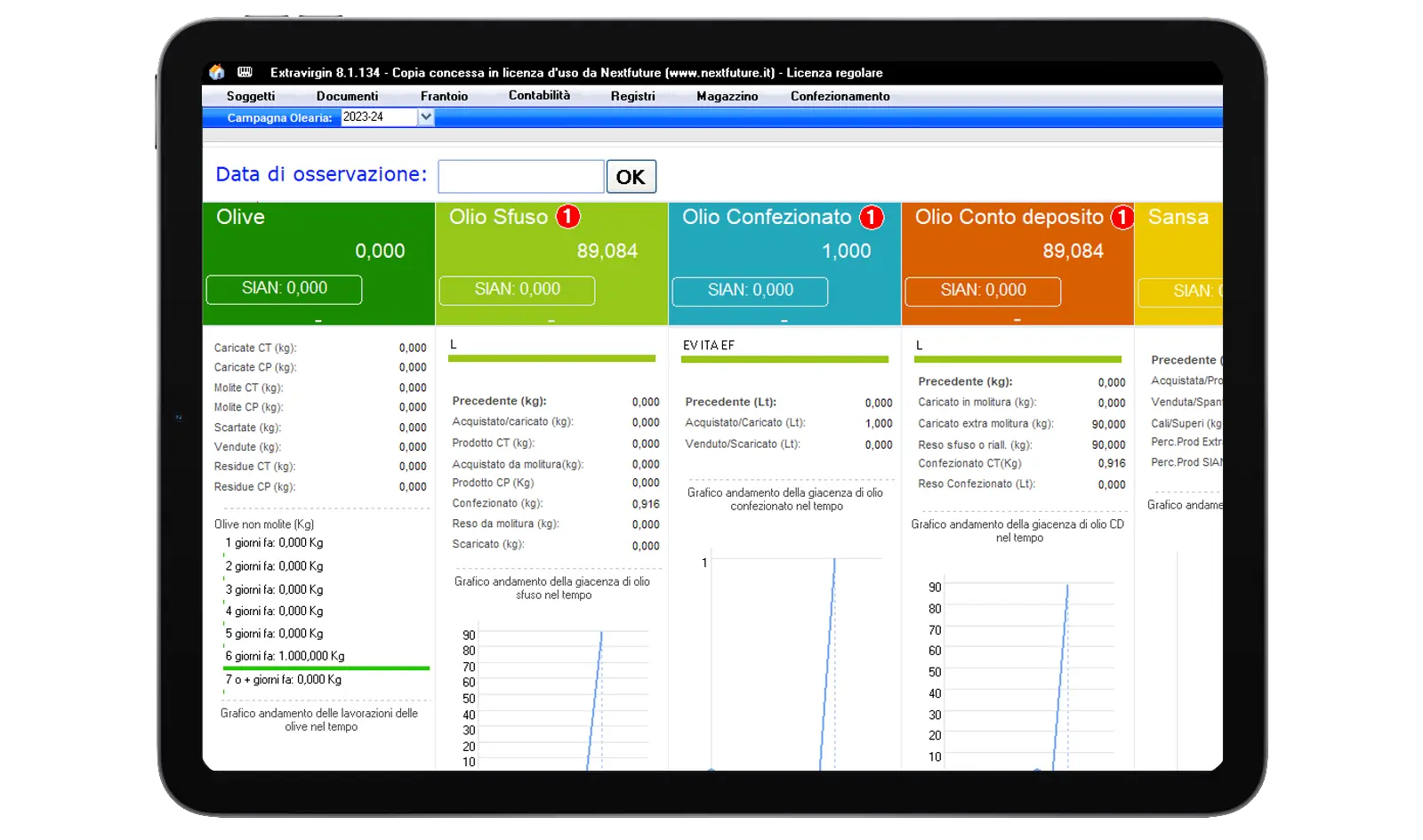Click the keyboard icon in title bar
Viewport: 1423px width, 840px height.
(x=245, y=72)
